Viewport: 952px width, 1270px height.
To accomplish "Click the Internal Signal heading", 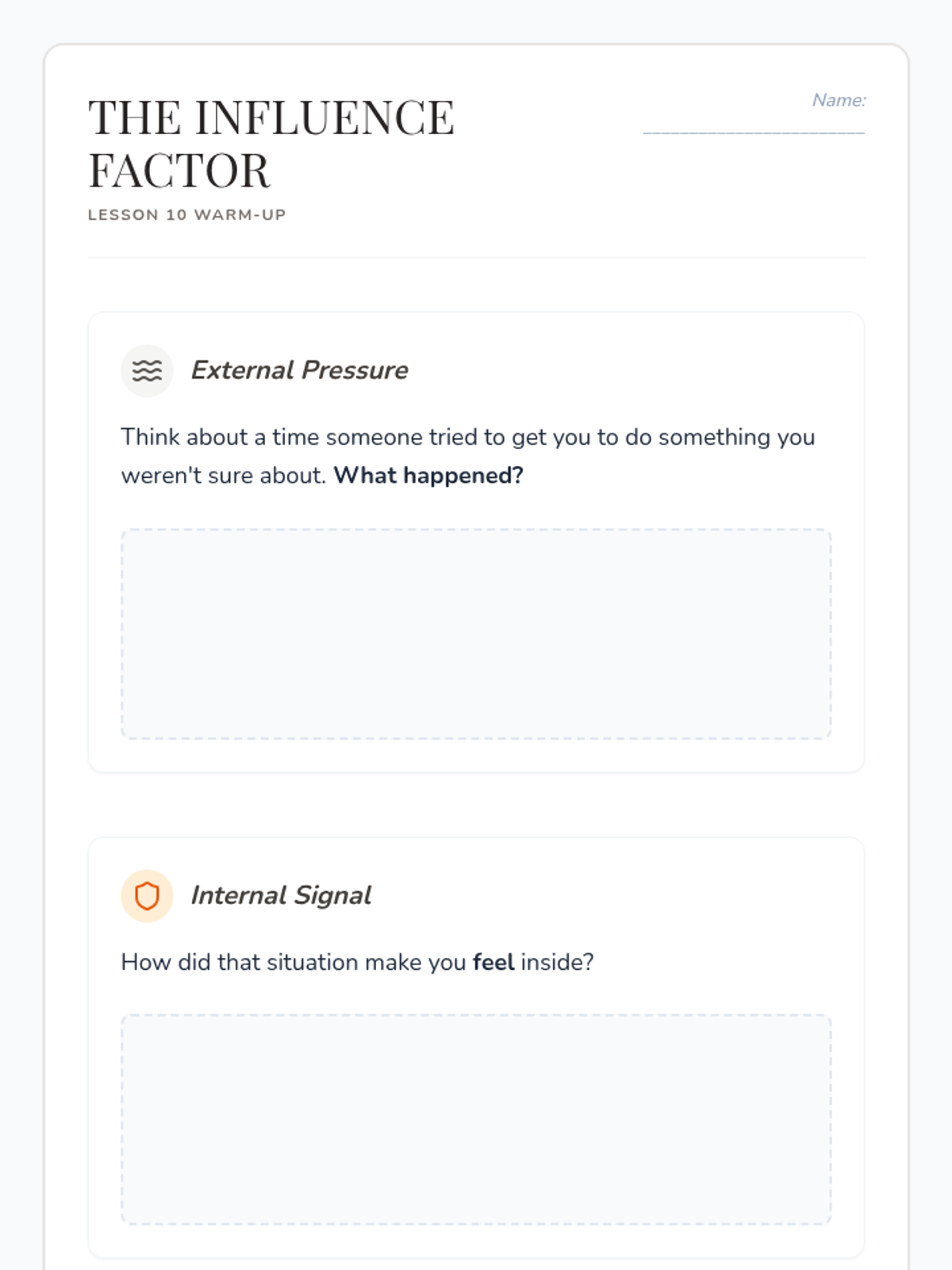I will [x=281, y=896].
